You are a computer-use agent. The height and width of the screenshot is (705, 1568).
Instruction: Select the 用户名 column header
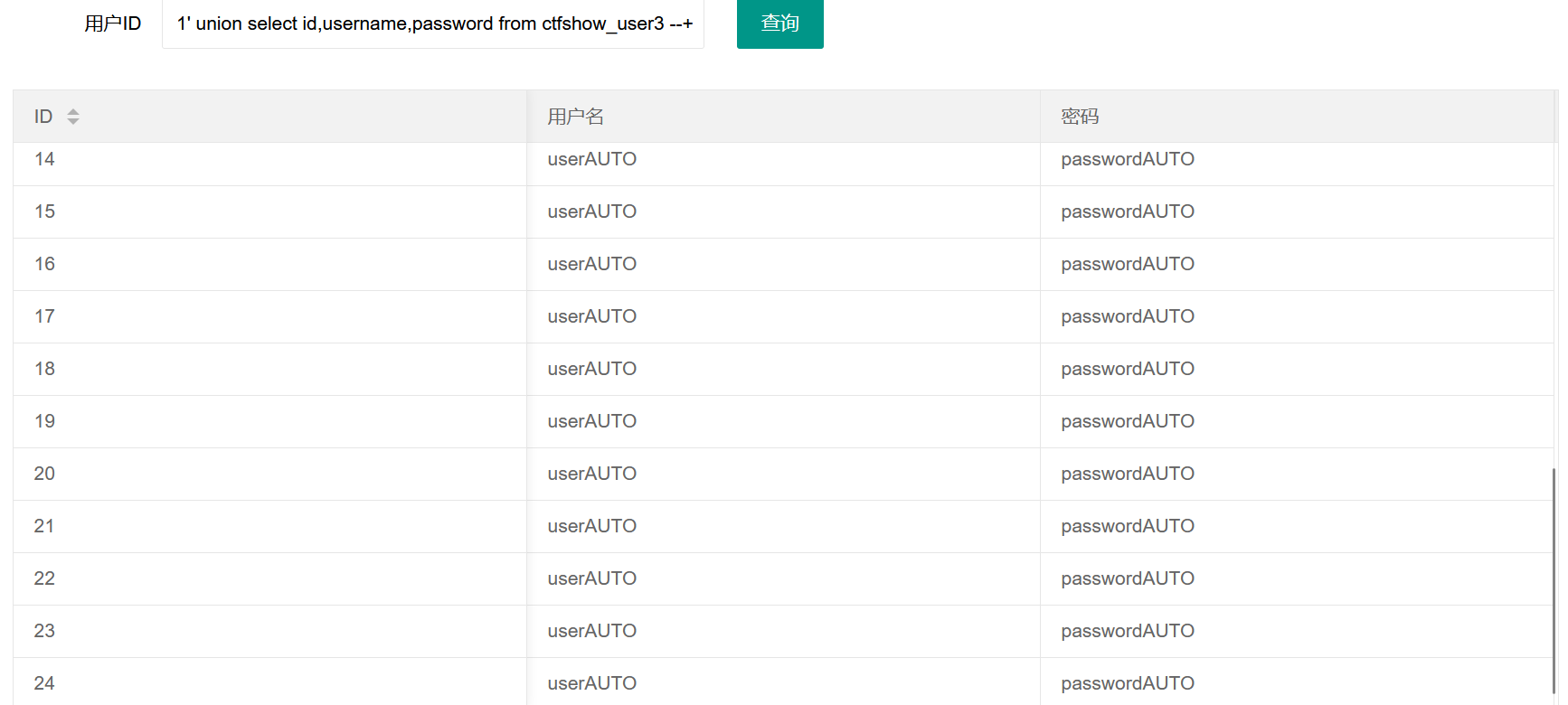(x=575, y=117)
